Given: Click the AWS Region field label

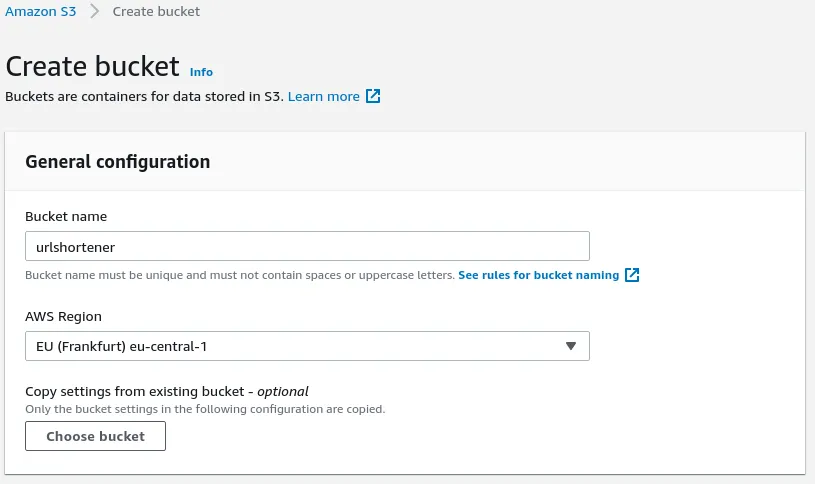Looking at the screenshot, I should (x=63, y=316).
